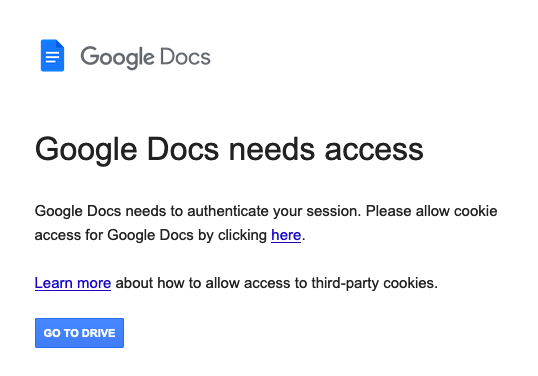Click the "Please allow cookie" sentence start
This screenshot has height=376, width=538.
point(431,211)
